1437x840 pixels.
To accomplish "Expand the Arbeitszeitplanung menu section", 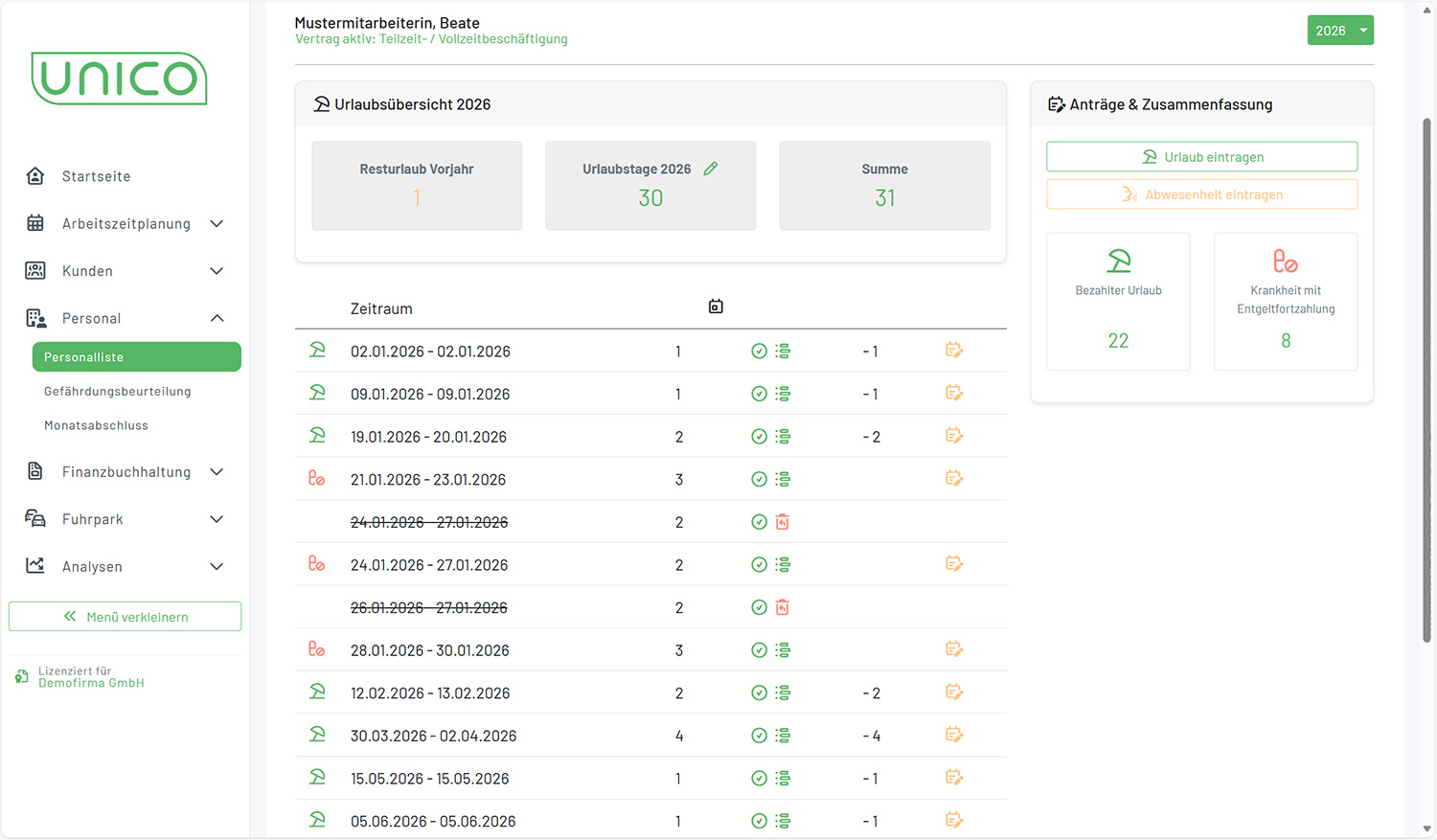I will point(125,223).
